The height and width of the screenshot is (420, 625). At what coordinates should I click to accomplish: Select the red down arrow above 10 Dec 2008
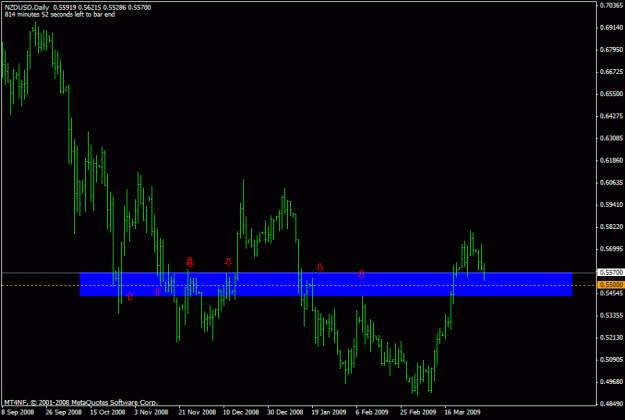228,262
